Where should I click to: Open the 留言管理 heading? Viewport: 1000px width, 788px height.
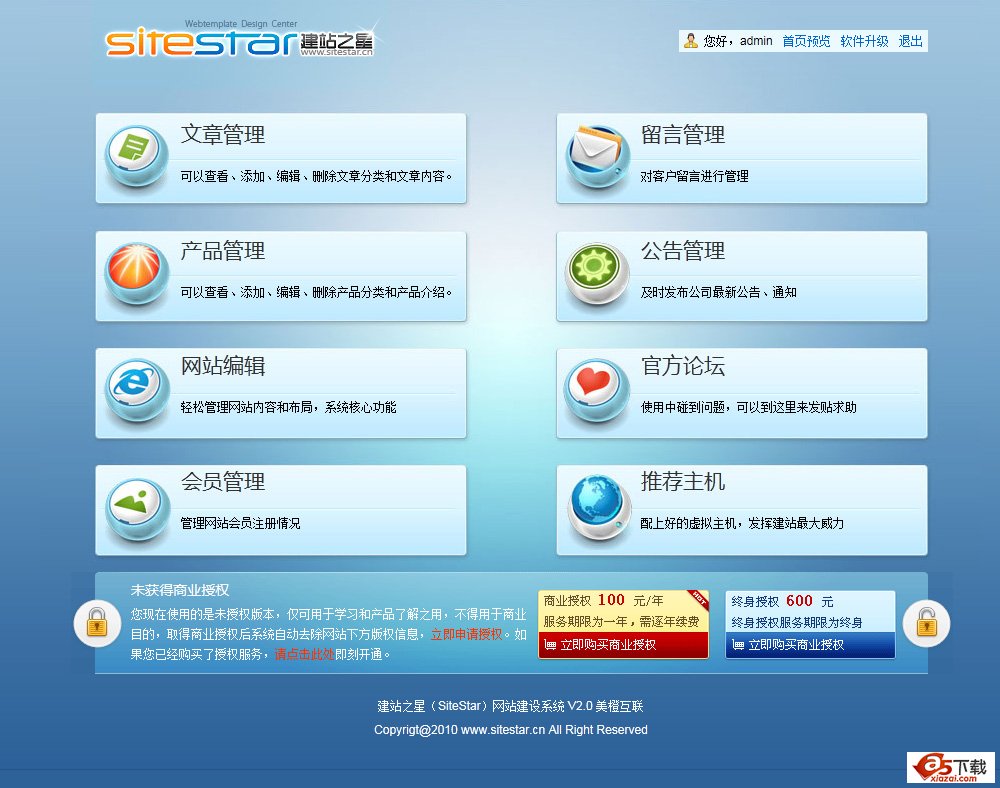[683, 135]
